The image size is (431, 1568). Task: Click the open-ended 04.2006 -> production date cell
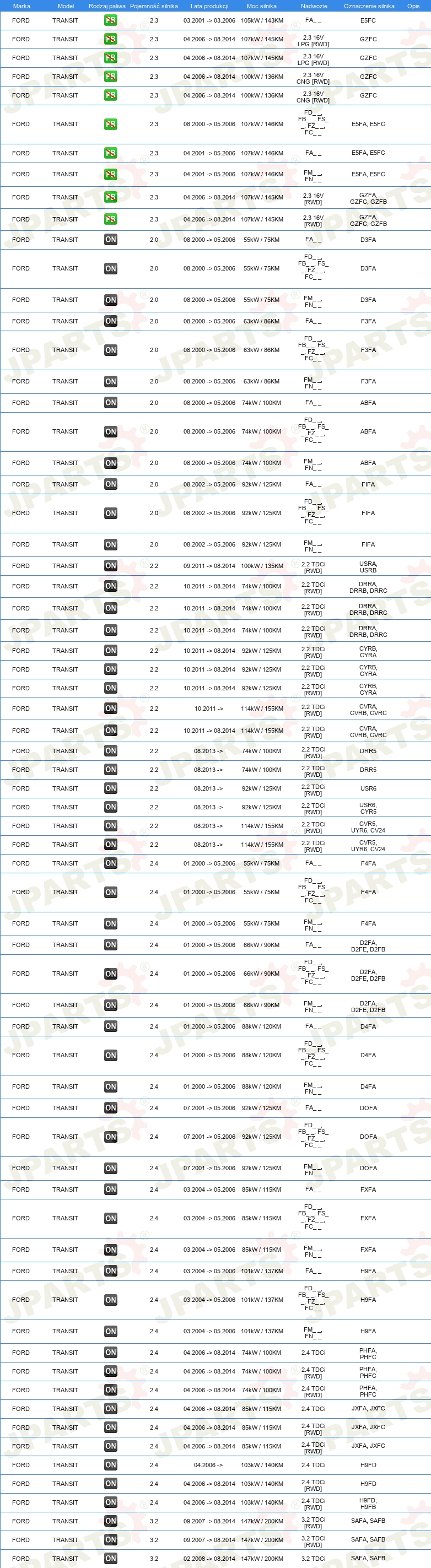point(209,1465)
